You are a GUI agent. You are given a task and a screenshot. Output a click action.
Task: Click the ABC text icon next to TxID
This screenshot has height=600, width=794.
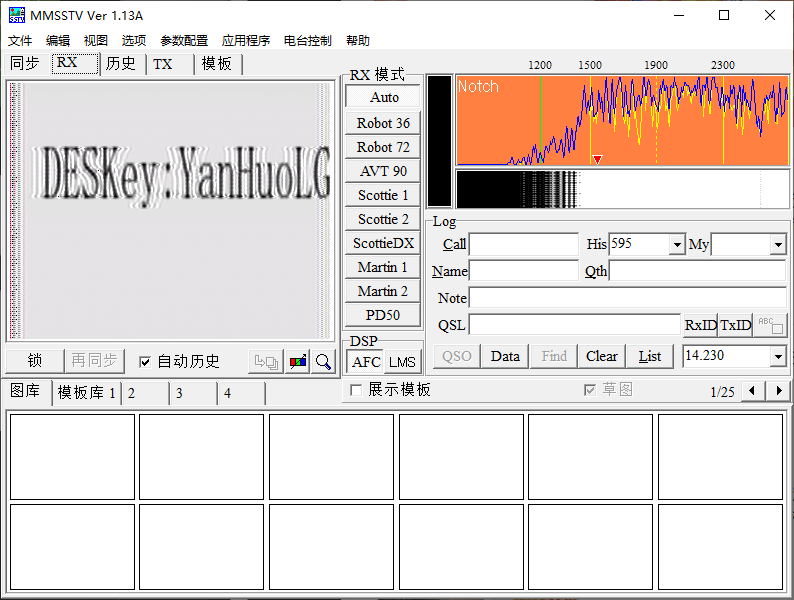point(771,325)
